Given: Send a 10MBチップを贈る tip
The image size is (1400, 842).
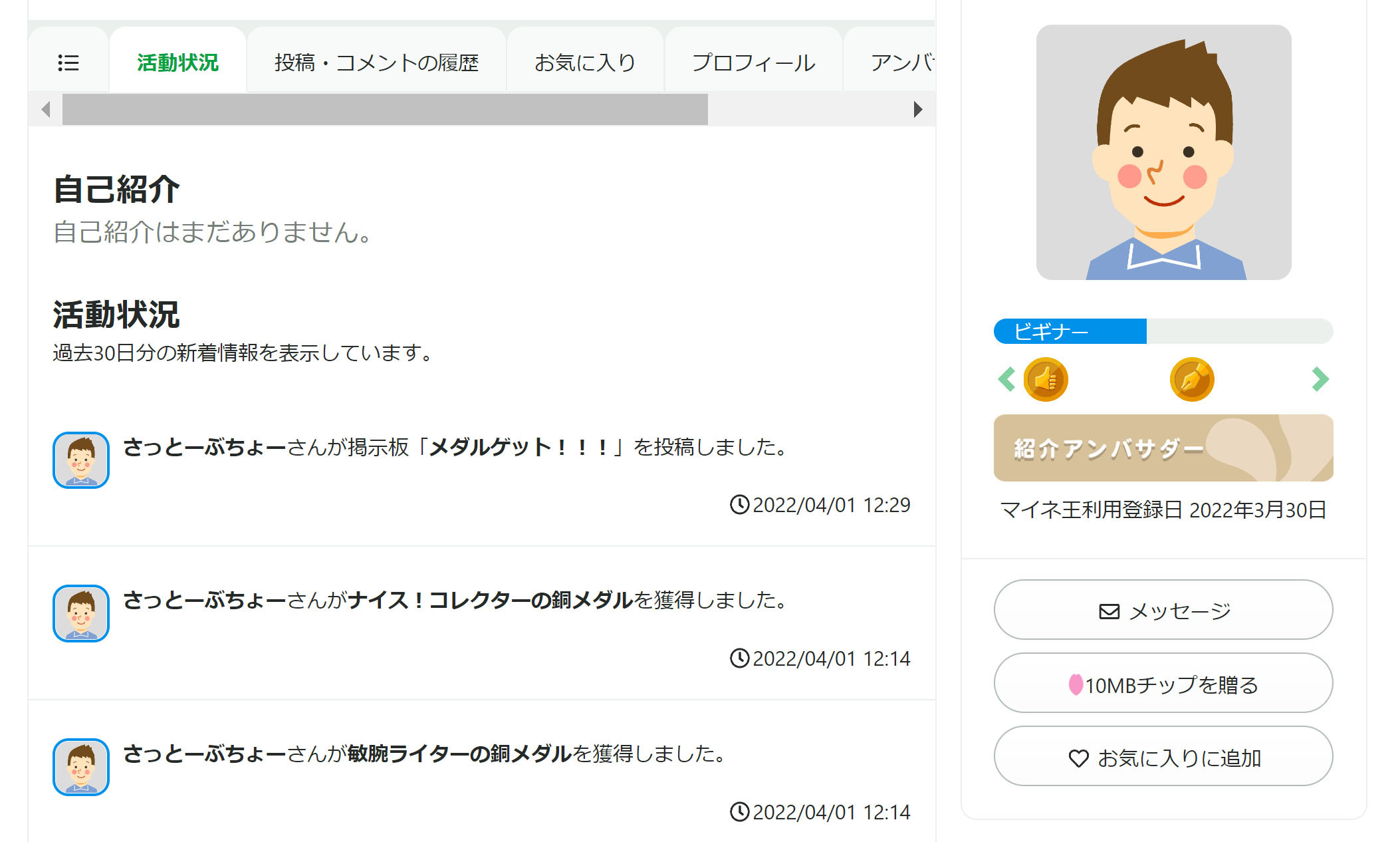Looking at the screenshot, I should coord(1163,684).
